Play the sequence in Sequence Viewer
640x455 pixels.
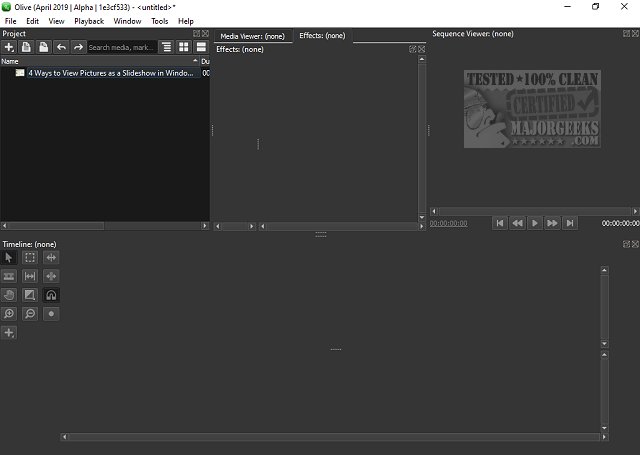coord(535,223)
